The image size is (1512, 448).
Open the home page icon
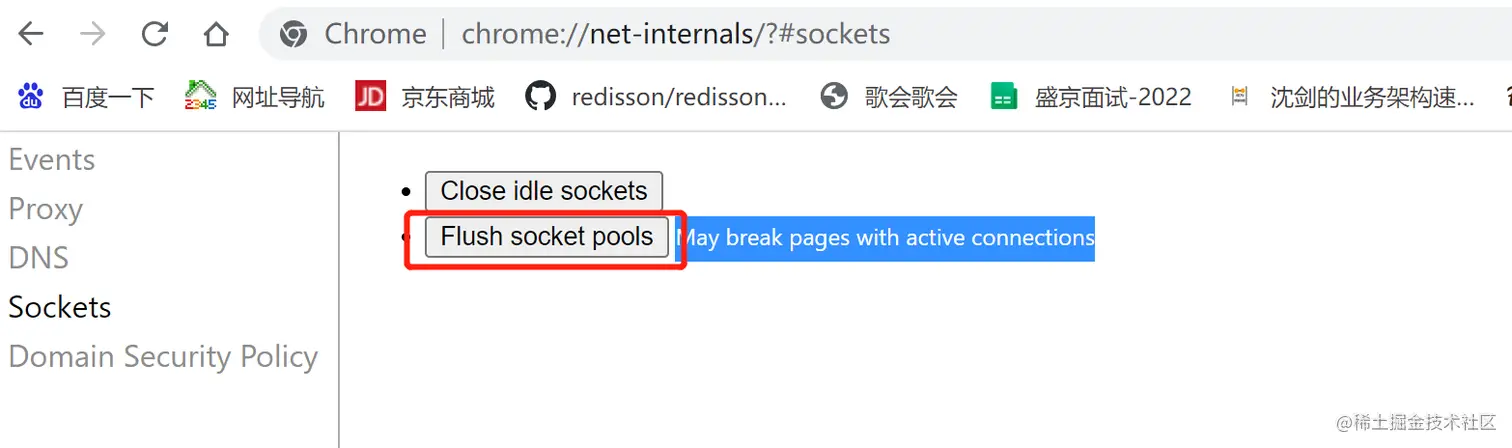tap(216, 34)
